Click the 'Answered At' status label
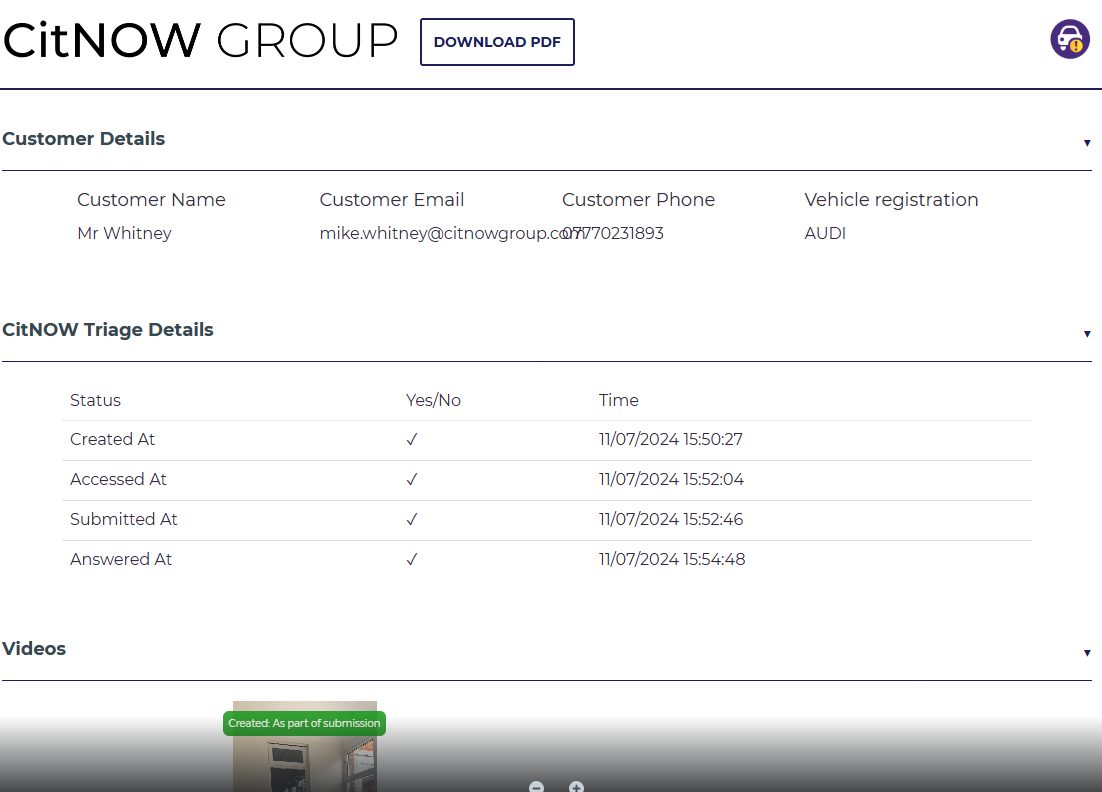Screen dimensions: 1102x792 tap(121, 559)
